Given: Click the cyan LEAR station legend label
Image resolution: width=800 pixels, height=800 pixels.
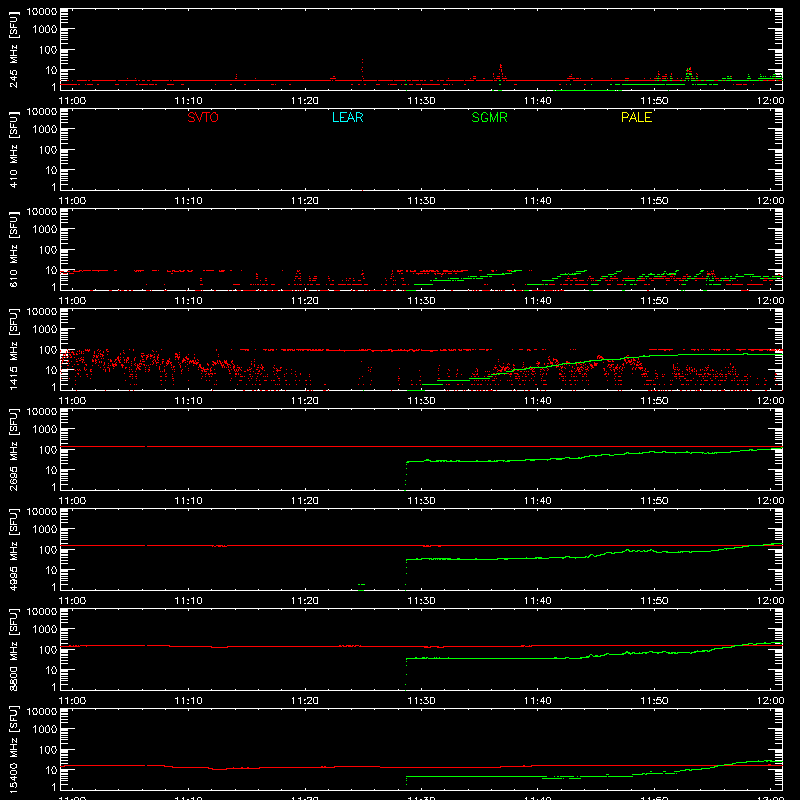Looking at the screenshot, I should 347,117.
